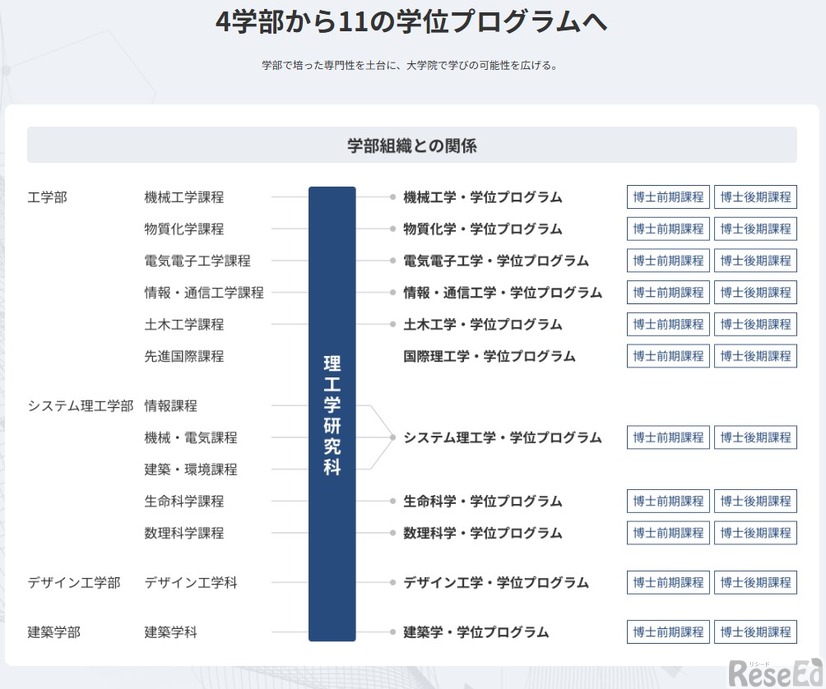The image size is (826, 689).
Task: Open 博士前期課程 for 建築学・学位プログラム
Action: tap(668, 632)
